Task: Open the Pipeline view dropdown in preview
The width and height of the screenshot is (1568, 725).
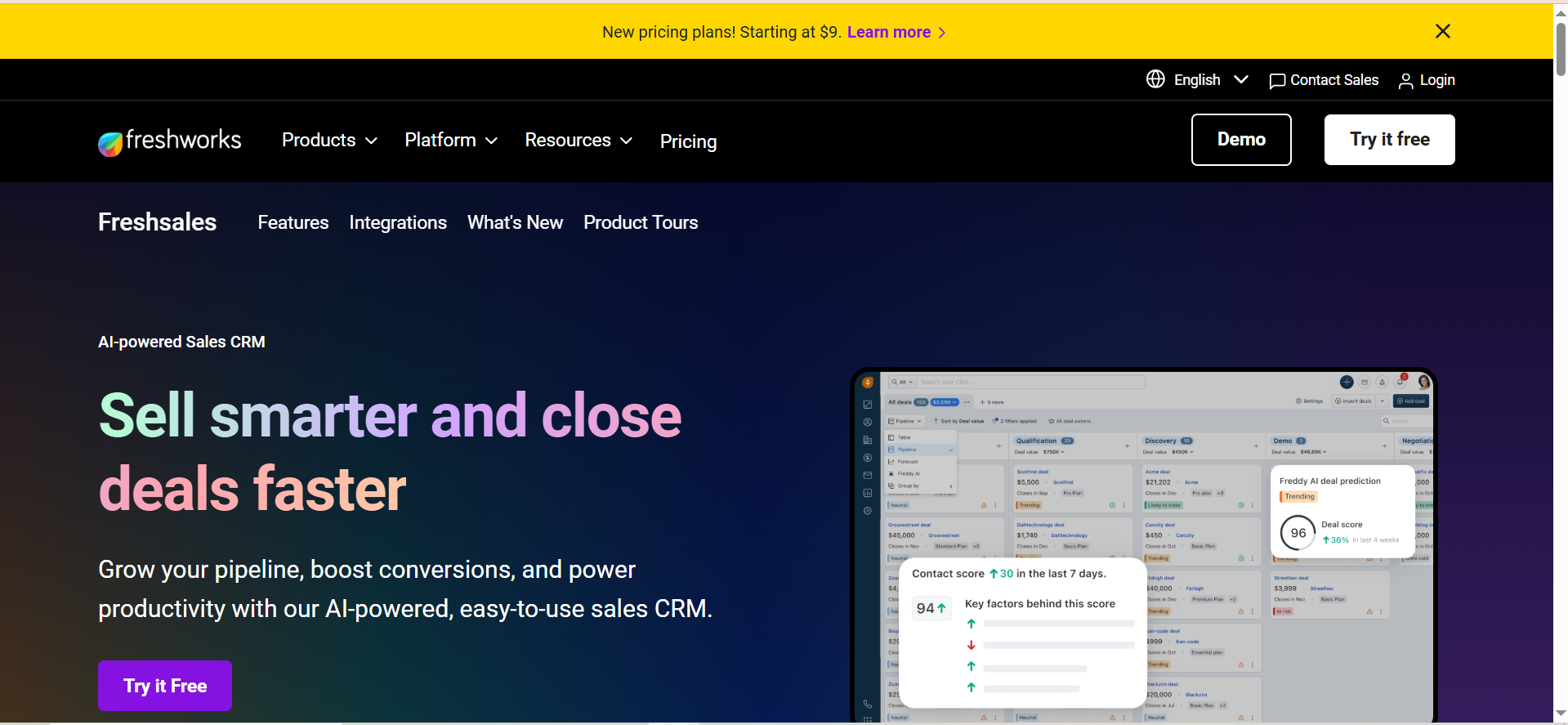Action: tap(905, 421)
